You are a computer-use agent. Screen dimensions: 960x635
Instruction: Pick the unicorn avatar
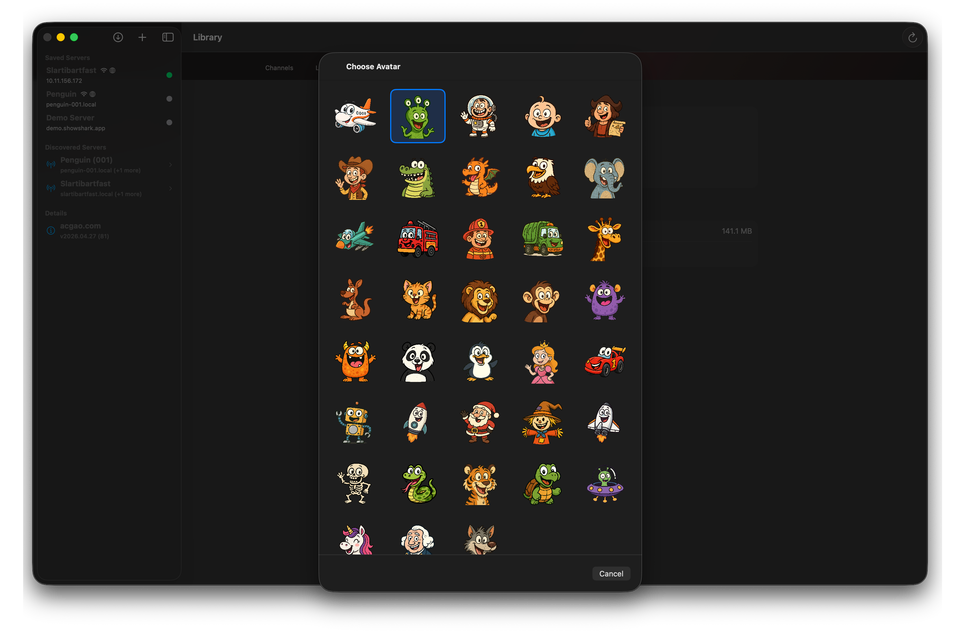pos(355,538)
